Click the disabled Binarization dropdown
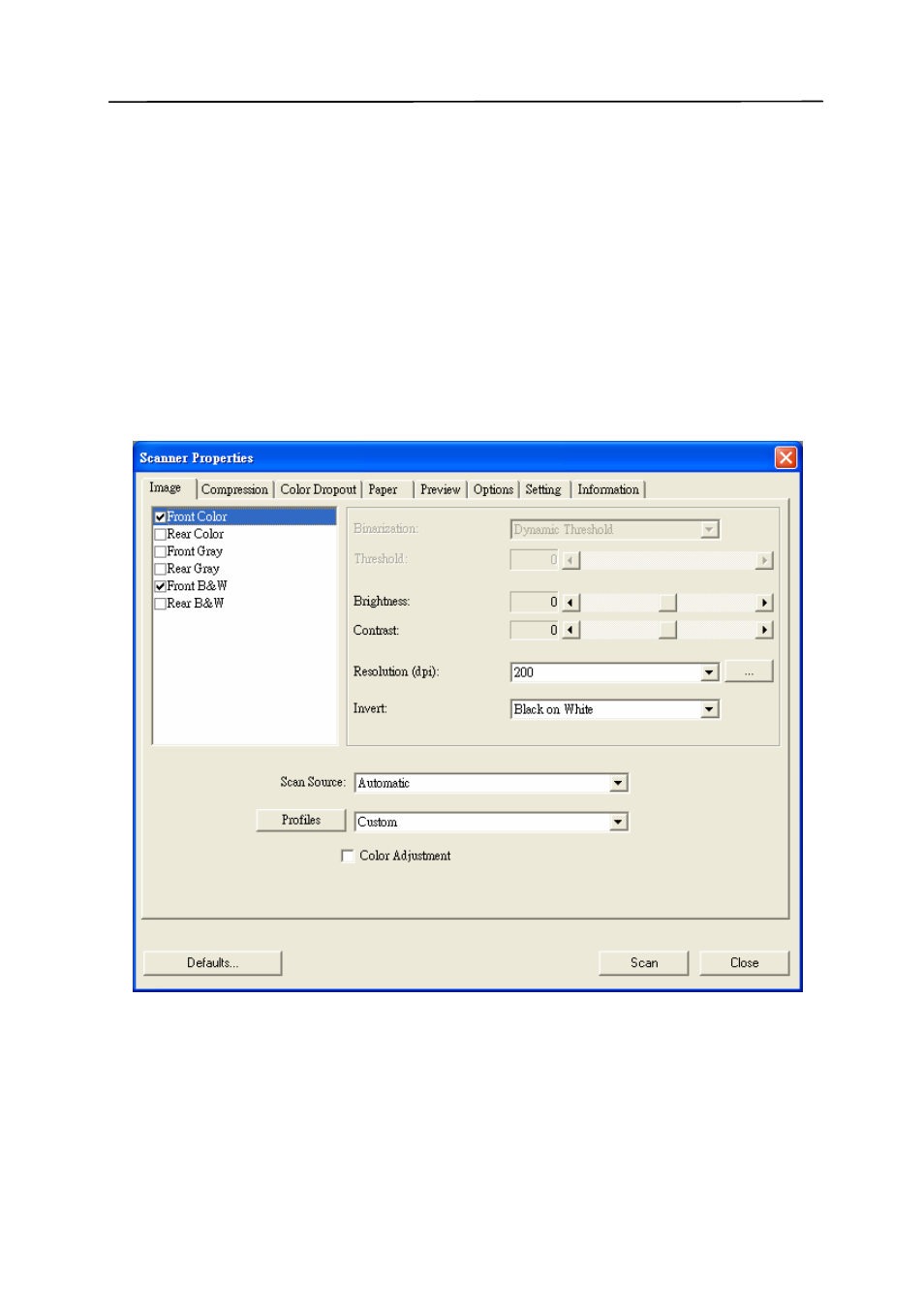This screenshot has width=924, height=1310. (x=615, y=530)
